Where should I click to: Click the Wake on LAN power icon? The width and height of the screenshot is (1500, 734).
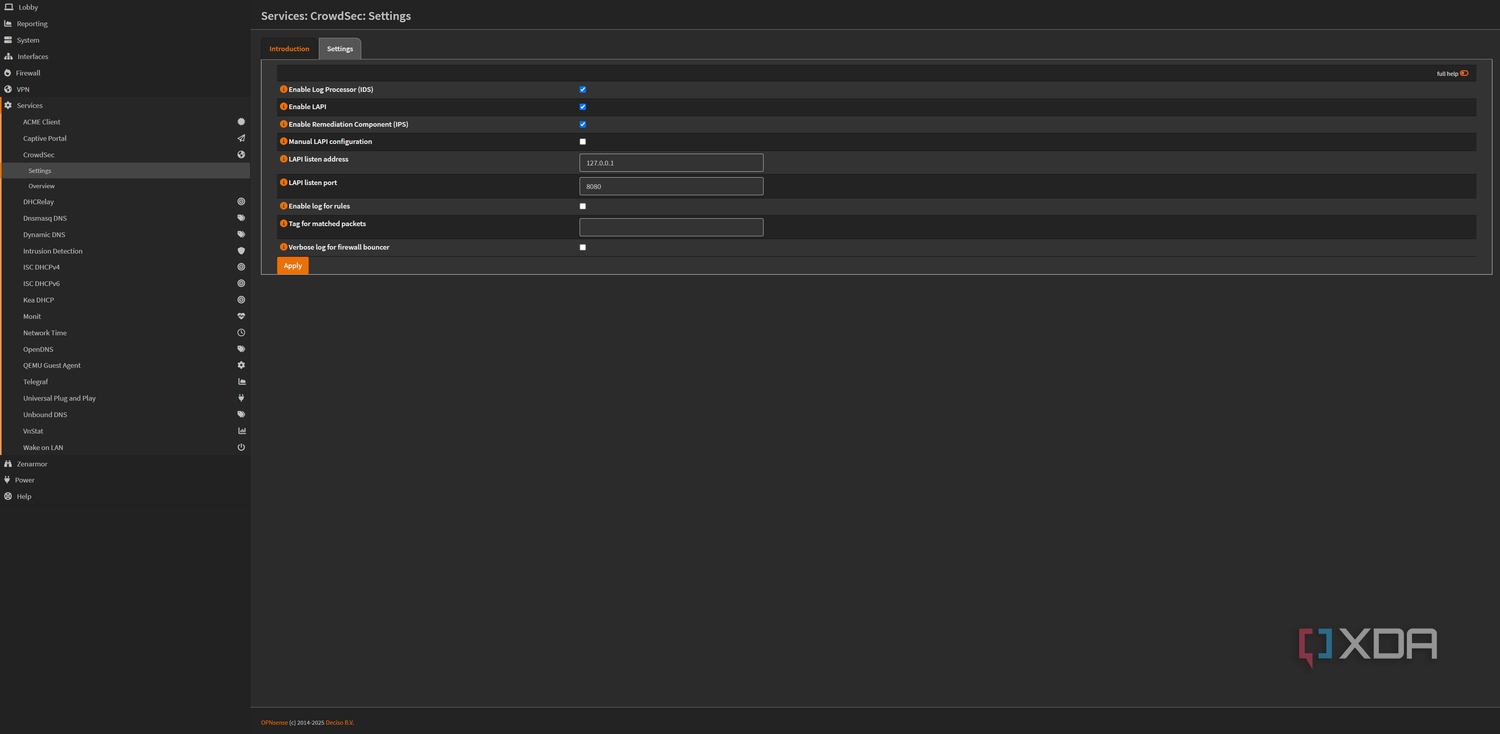point(241,447)
